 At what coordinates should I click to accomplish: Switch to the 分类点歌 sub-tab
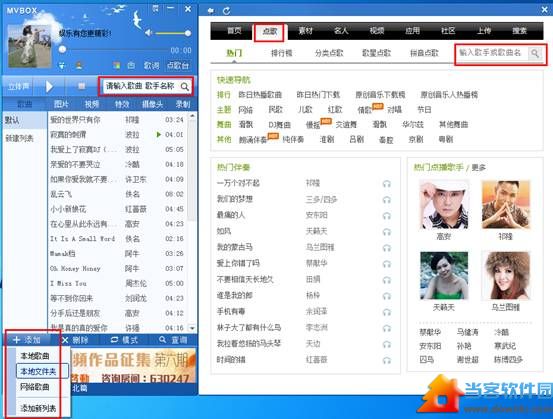coord(329,53)
